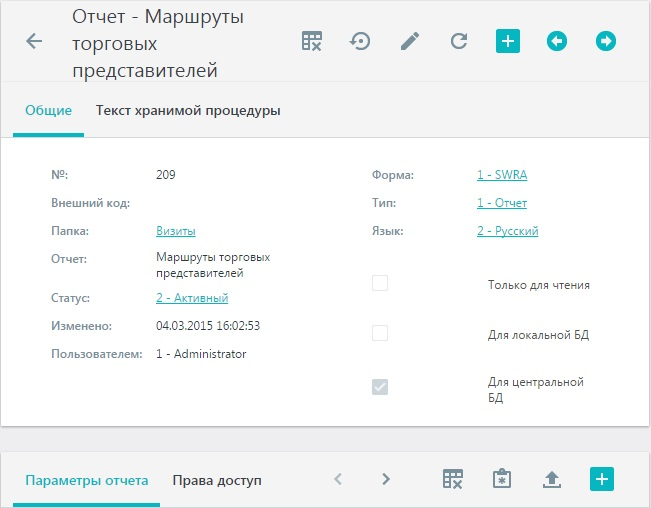Click the clipboard paste icon
651x508 pixels.
click(502, 479)
